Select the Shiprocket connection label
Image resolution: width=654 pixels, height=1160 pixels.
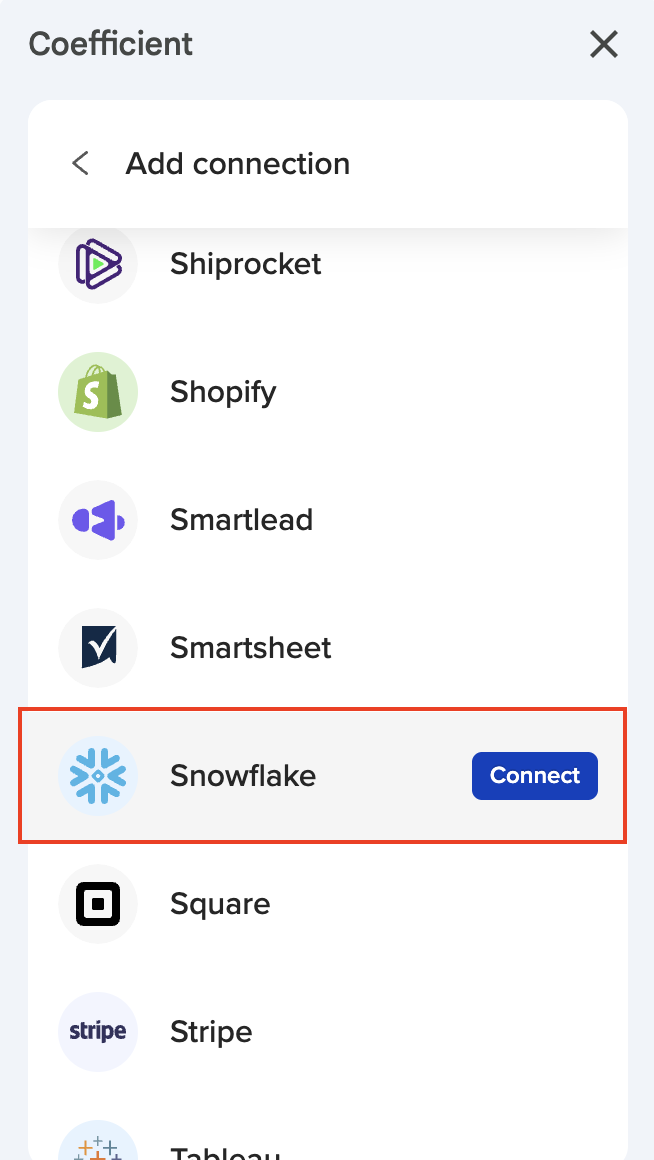(246, 264)
